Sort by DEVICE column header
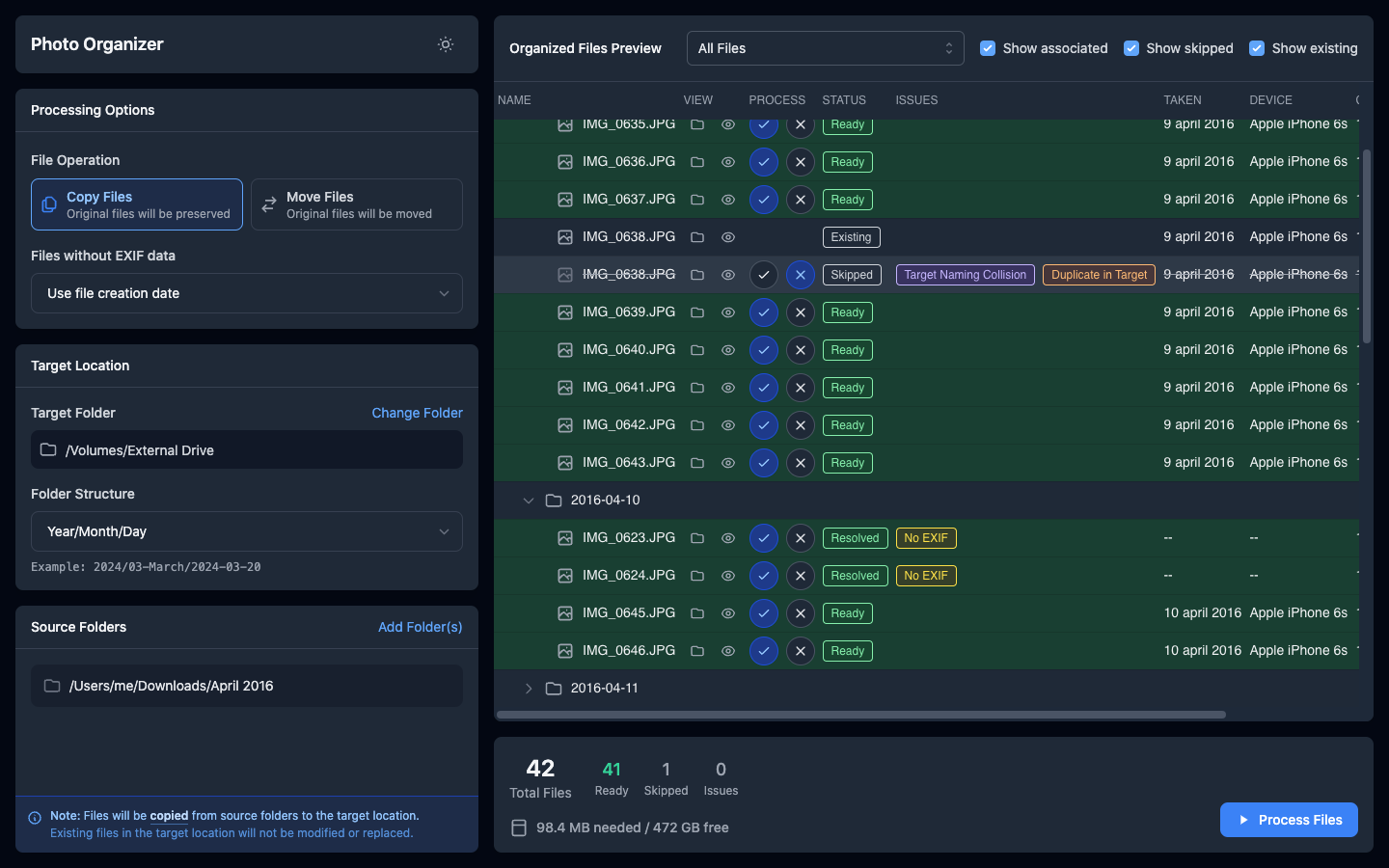This screenshot has width=1389, height=868. 1270,100
